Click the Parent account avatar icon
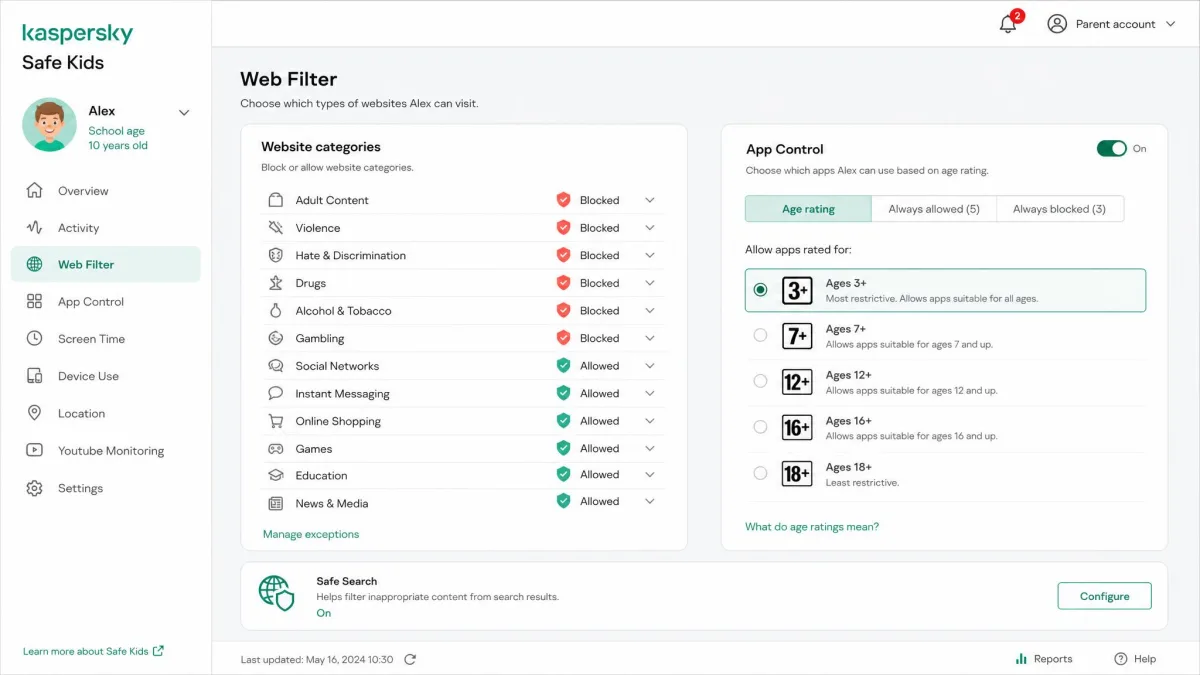The image size is (1200, 675). tap(1057, 24)
